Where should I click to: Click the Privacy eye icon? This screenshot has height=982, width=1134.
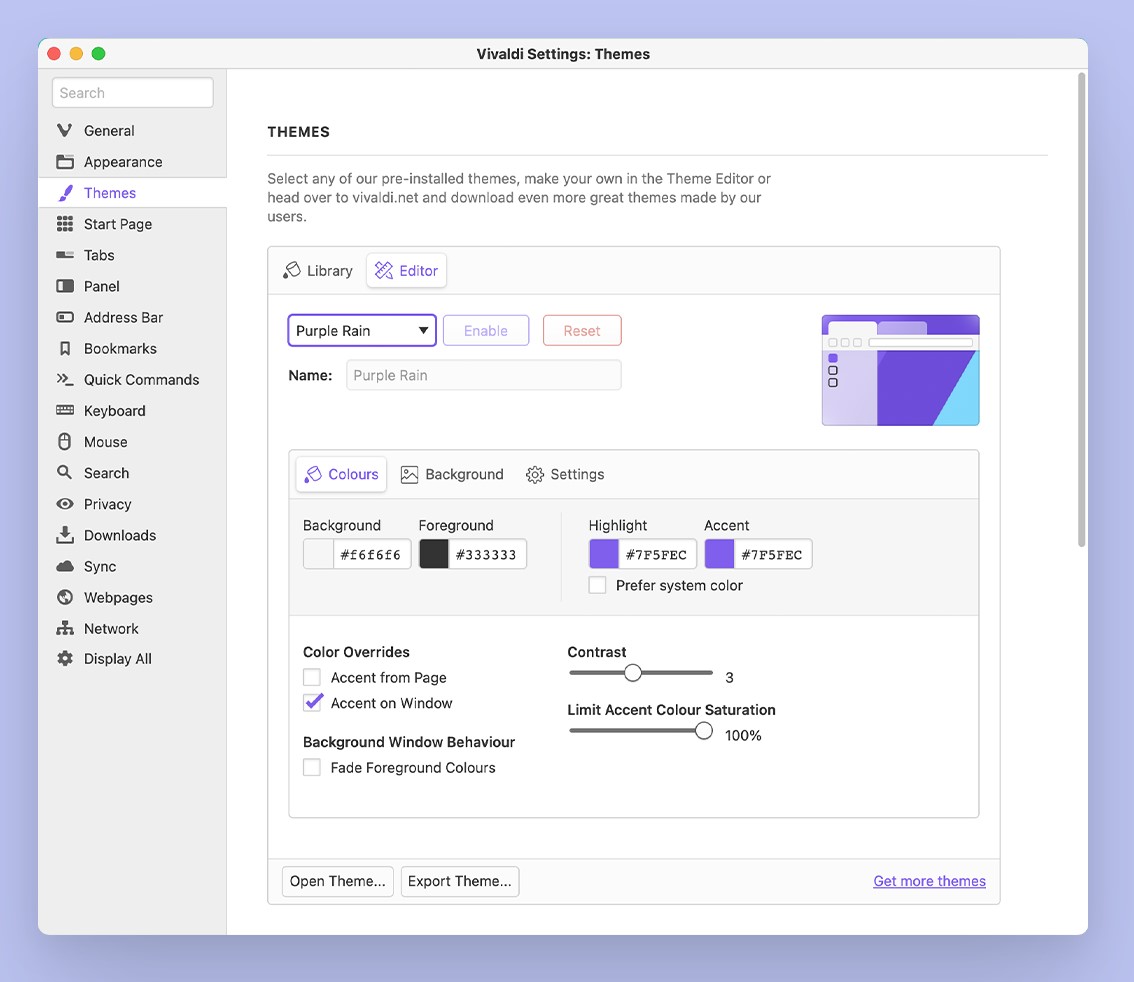pyautogui.click(x=64, y=503)
